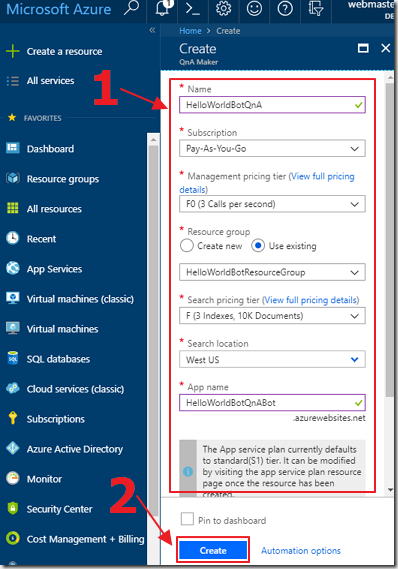Click Home in the breadcrumb
This screenshot has height=569, width=398.
(190, 31)
